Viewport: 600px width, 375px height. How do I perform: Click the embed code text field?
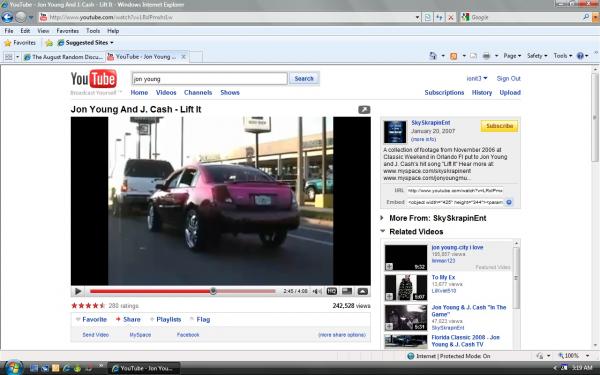click(x=455, y=202)
